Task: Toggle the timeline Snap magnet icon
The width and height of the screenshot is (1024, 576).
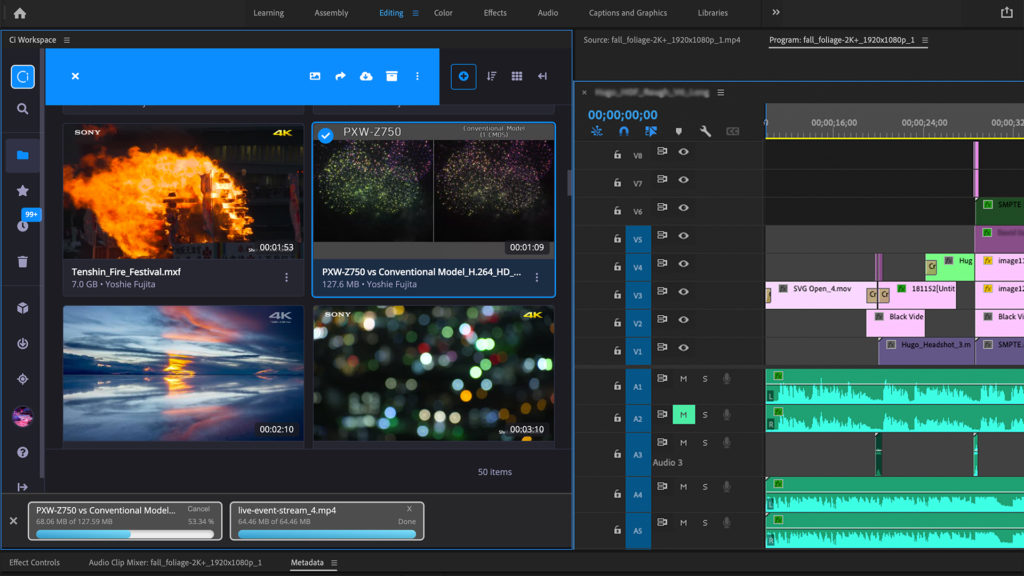Action: tap(624, 131)
